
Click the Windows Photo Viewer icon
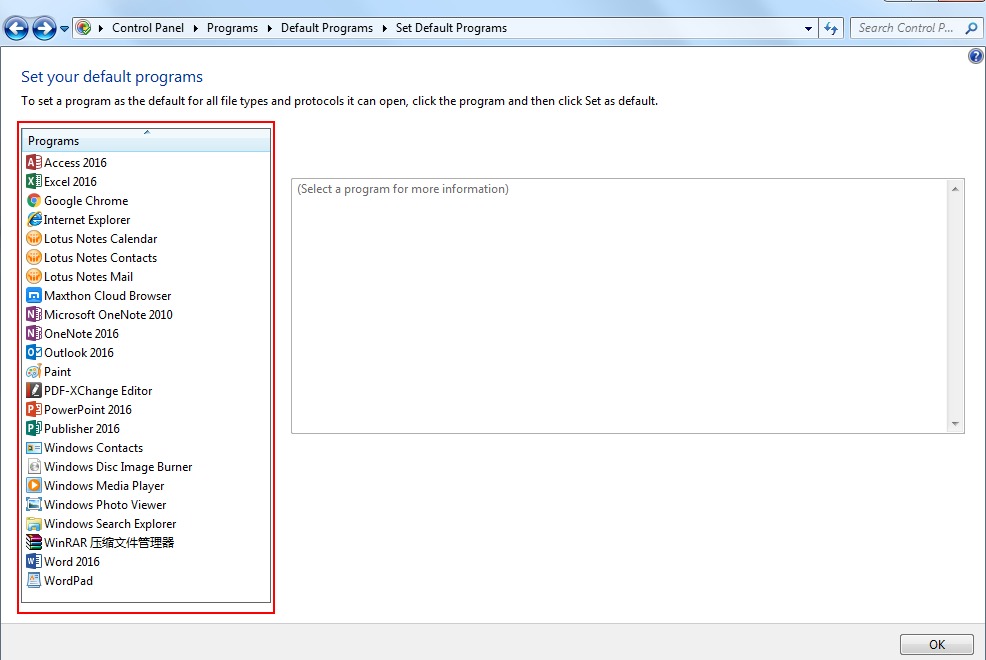pos(34,504)
